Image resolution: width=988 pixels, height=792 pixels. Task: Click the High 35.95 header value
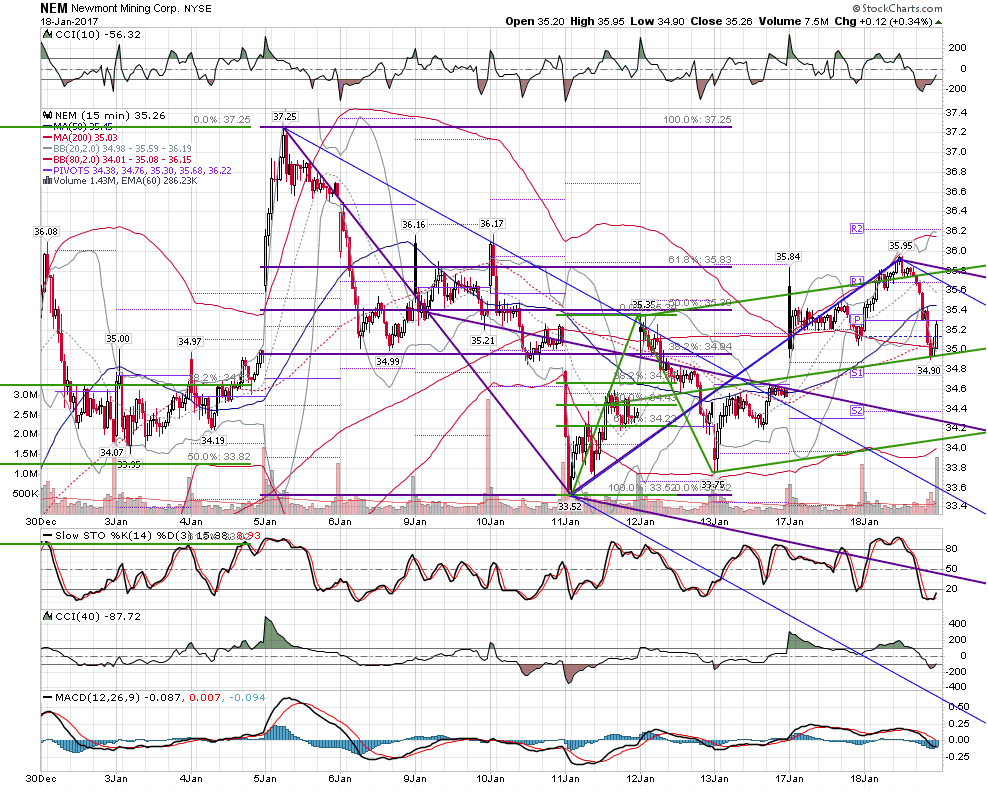coord(597,21)
